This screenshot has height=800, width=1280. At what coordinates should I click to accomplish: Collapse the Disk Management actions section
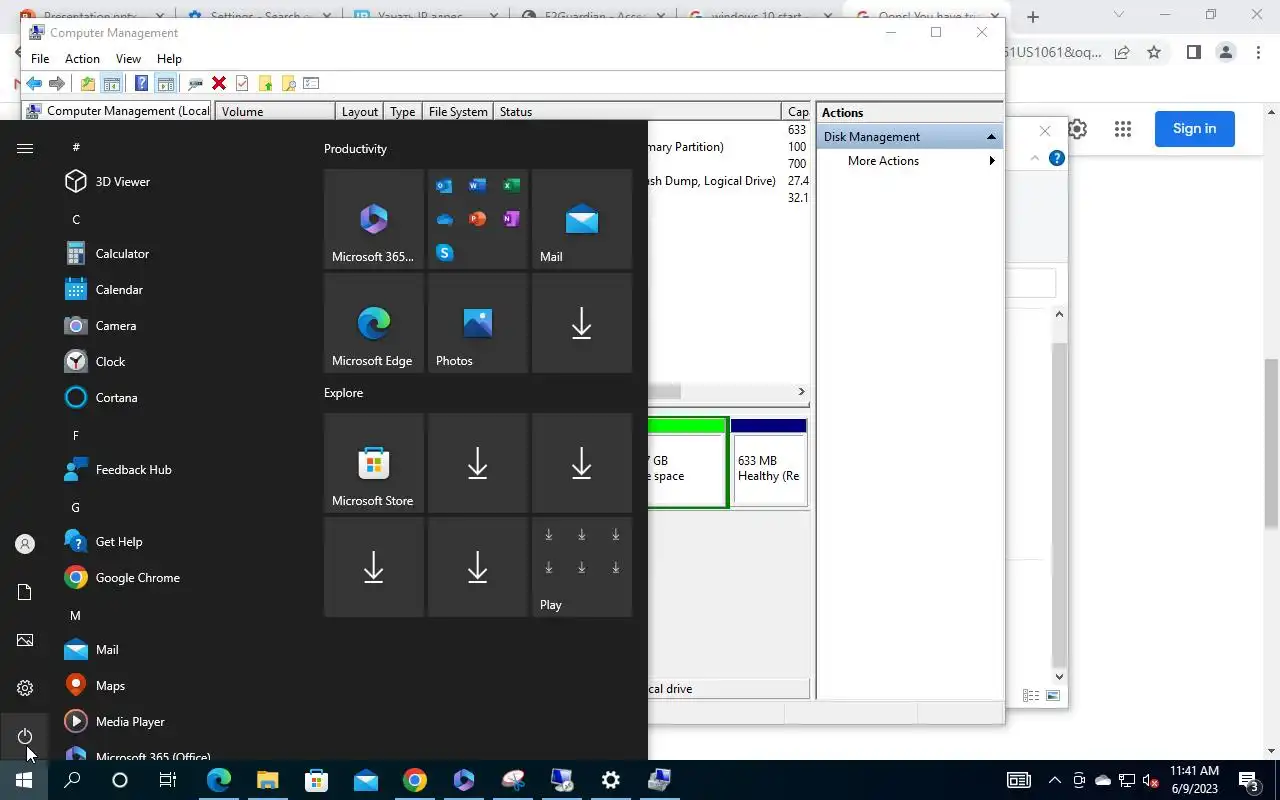click(991, 137)
